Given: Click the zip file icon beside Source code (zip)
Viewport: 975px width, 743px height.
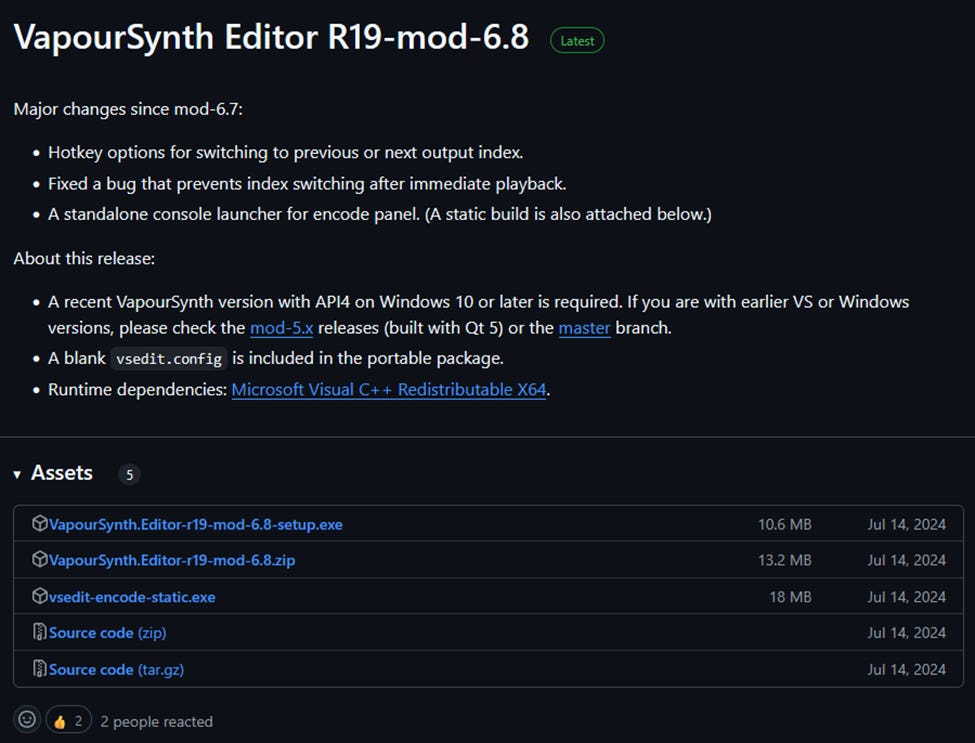Looking at the screenshot, I should coord(40,632).
